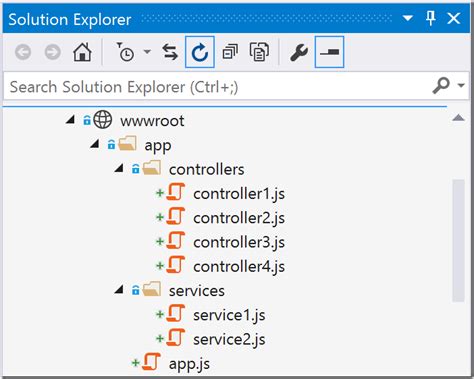The width and height of the screenshot is (474, 379).
Task: Click the JavaScript icon beside service1.js
Action: 176,313
